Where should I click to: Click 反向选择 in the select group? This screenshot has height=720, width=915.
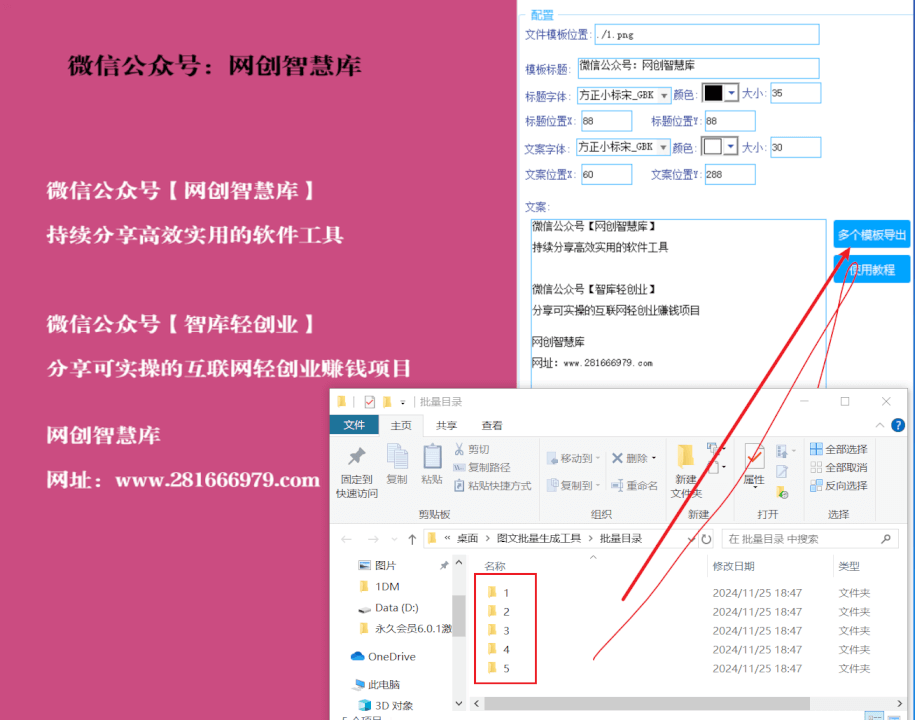tap(839, 485)
